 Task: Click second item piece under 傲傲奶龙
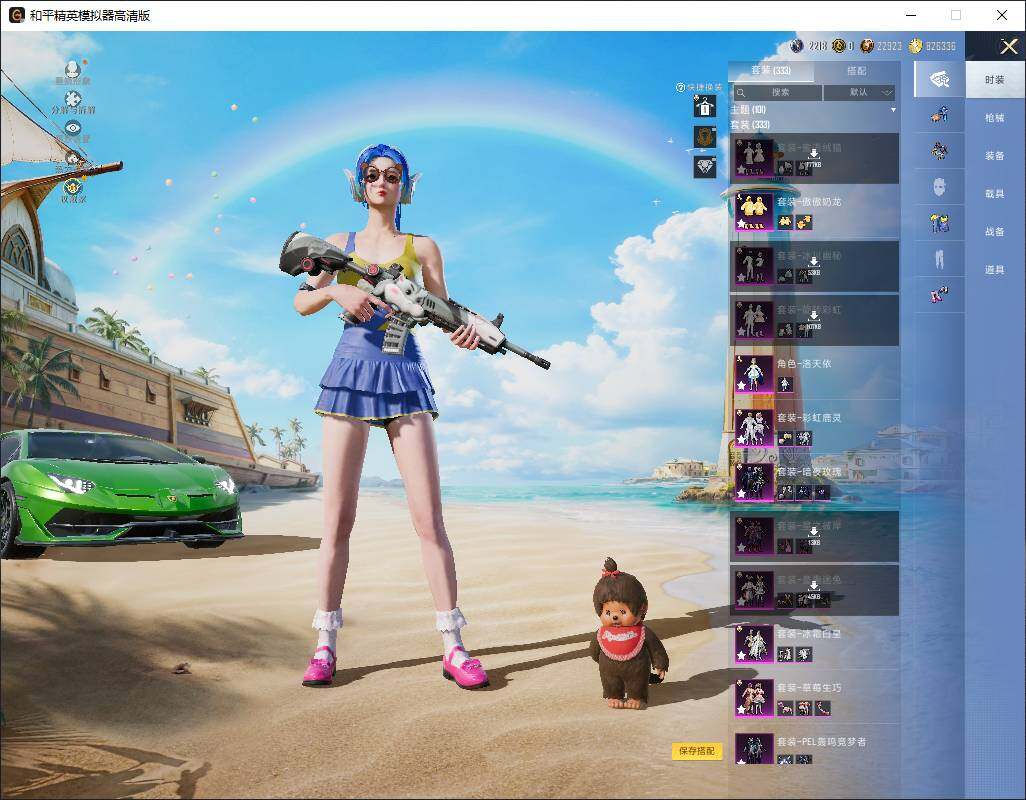pyautogui.click(x=804, y=223)
